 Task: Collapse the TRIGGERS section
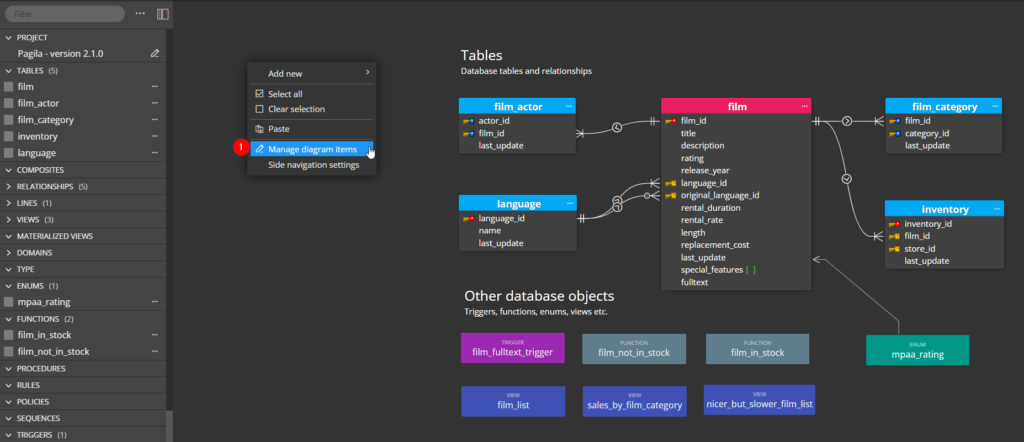pyautogui.click(x=9, y=435)
